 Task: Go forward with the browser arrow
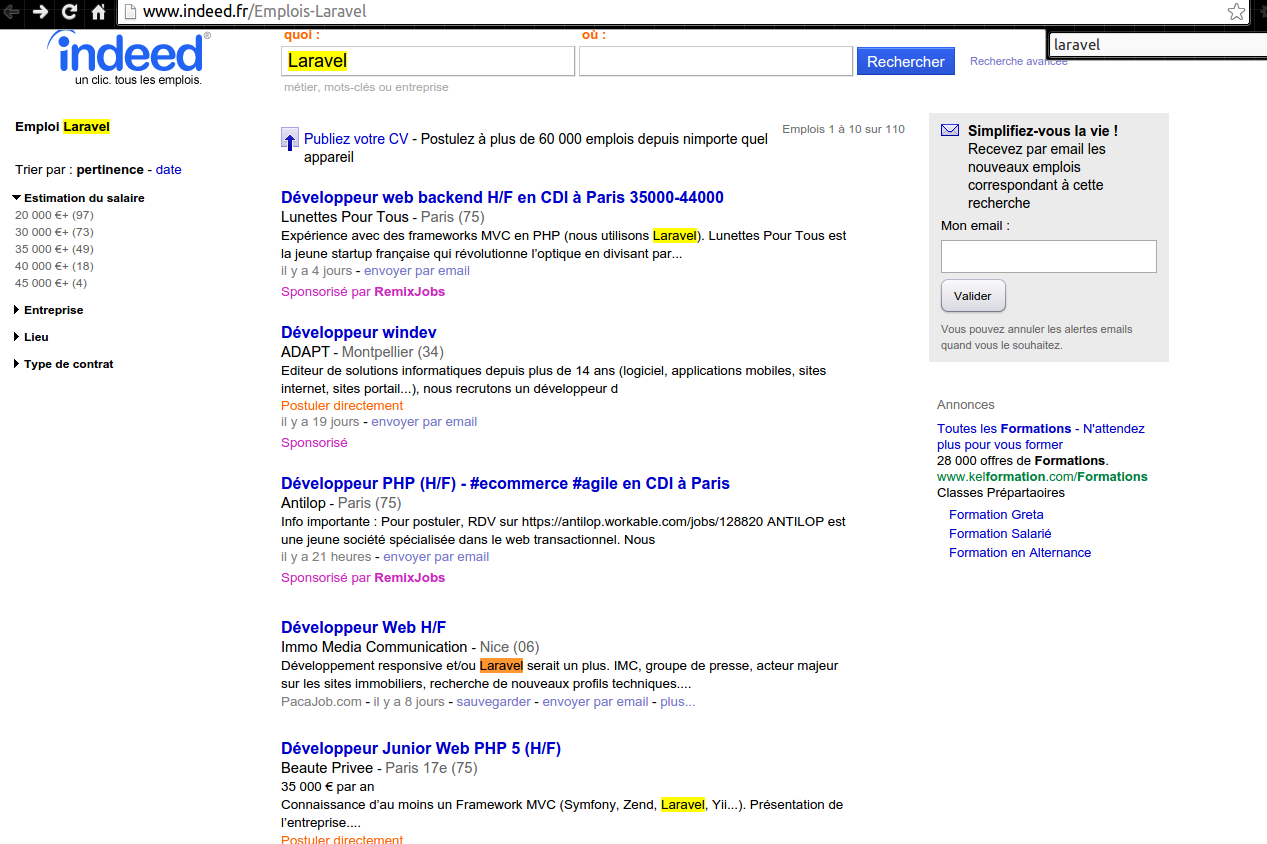click(40, 12)
